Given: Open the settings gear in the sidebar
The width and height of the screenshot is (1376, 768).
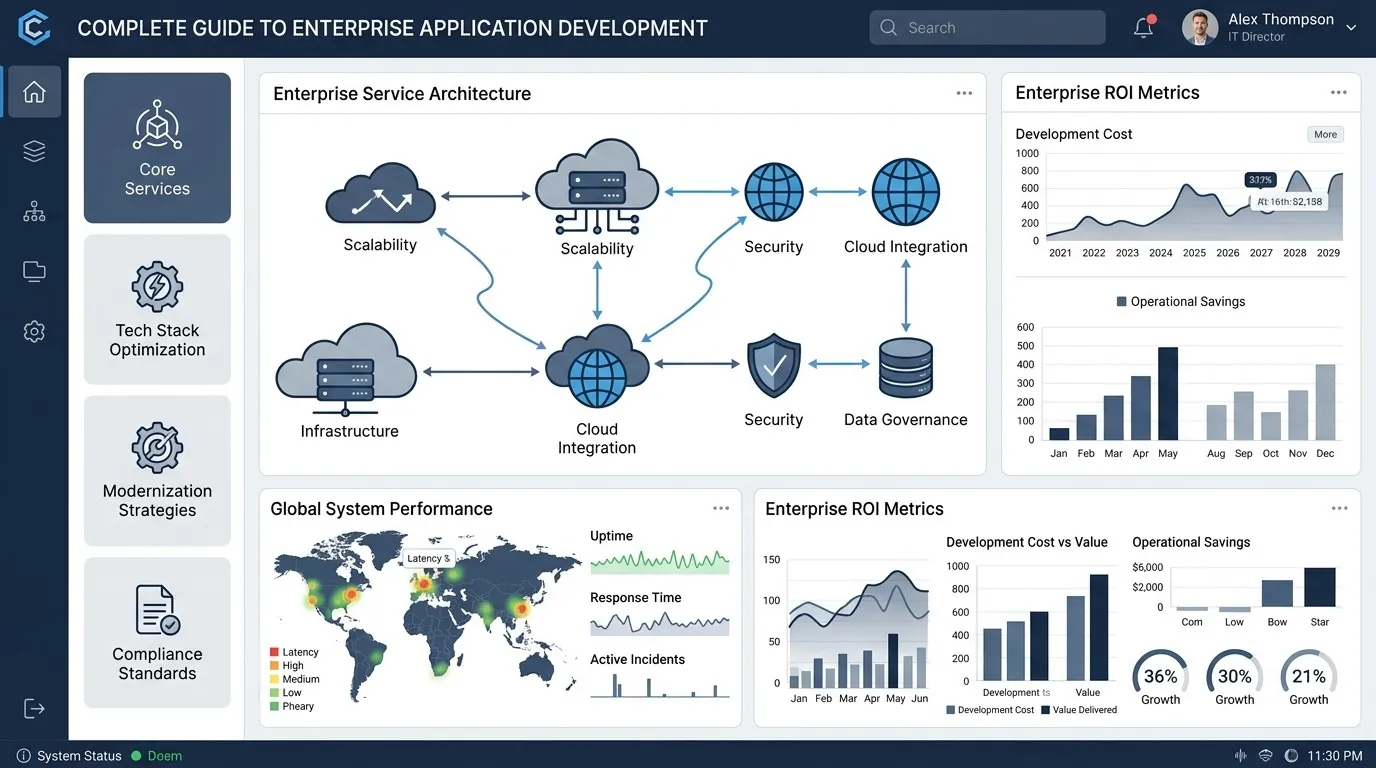Looking at the screenshot, I should coord(34,331).
